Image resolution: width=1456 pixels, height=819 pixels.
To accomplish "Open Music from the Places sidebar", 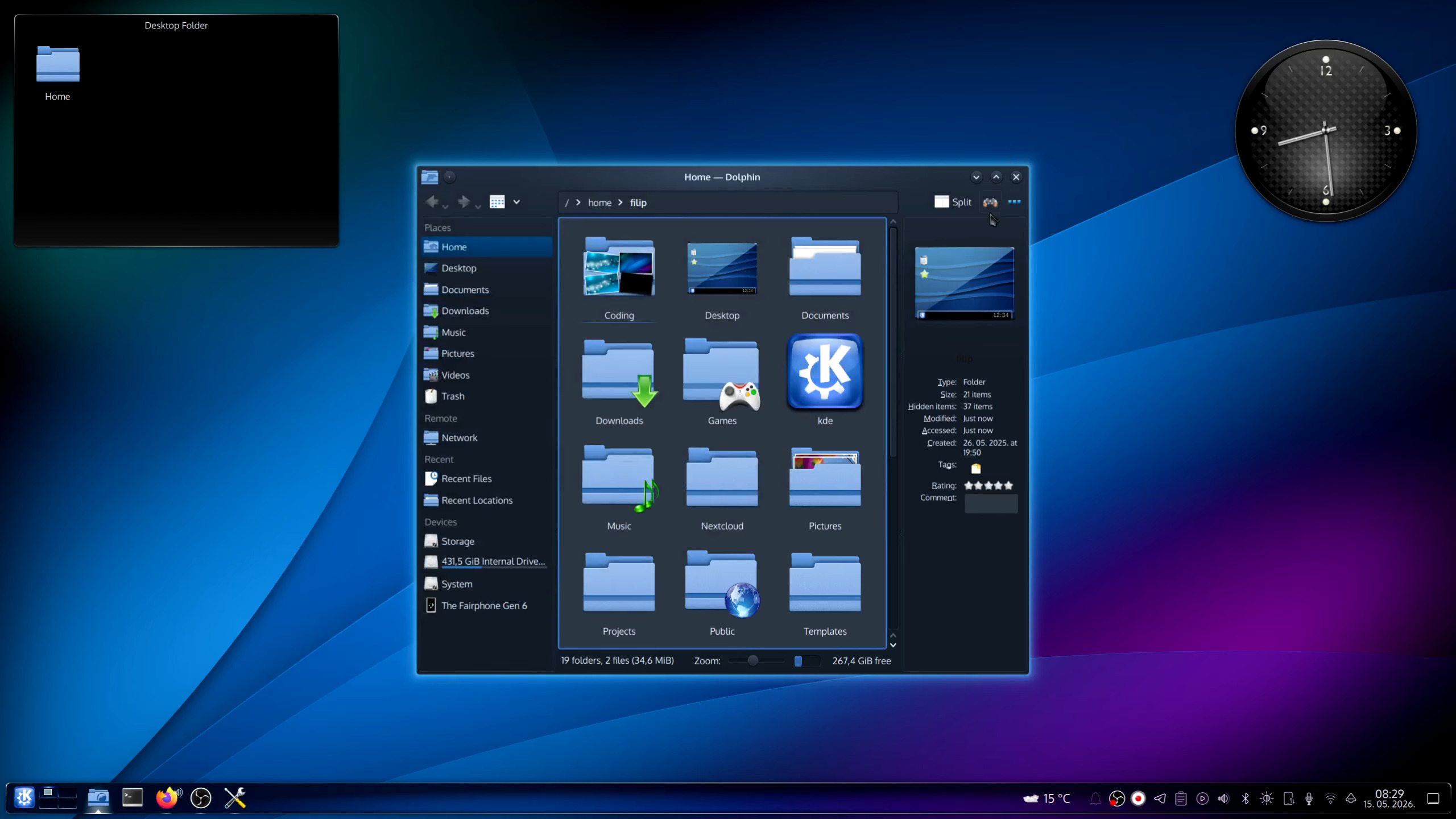I will point(487,332).
